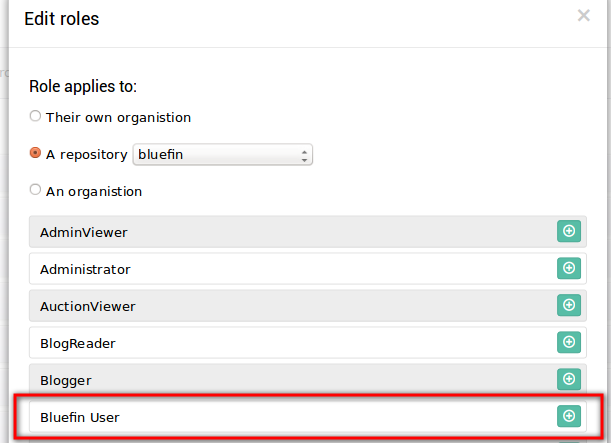Image resolution: width=611 pixels, height=443 pixels.
Task: Click 'An organistion' label text
Action: [94, 192]
